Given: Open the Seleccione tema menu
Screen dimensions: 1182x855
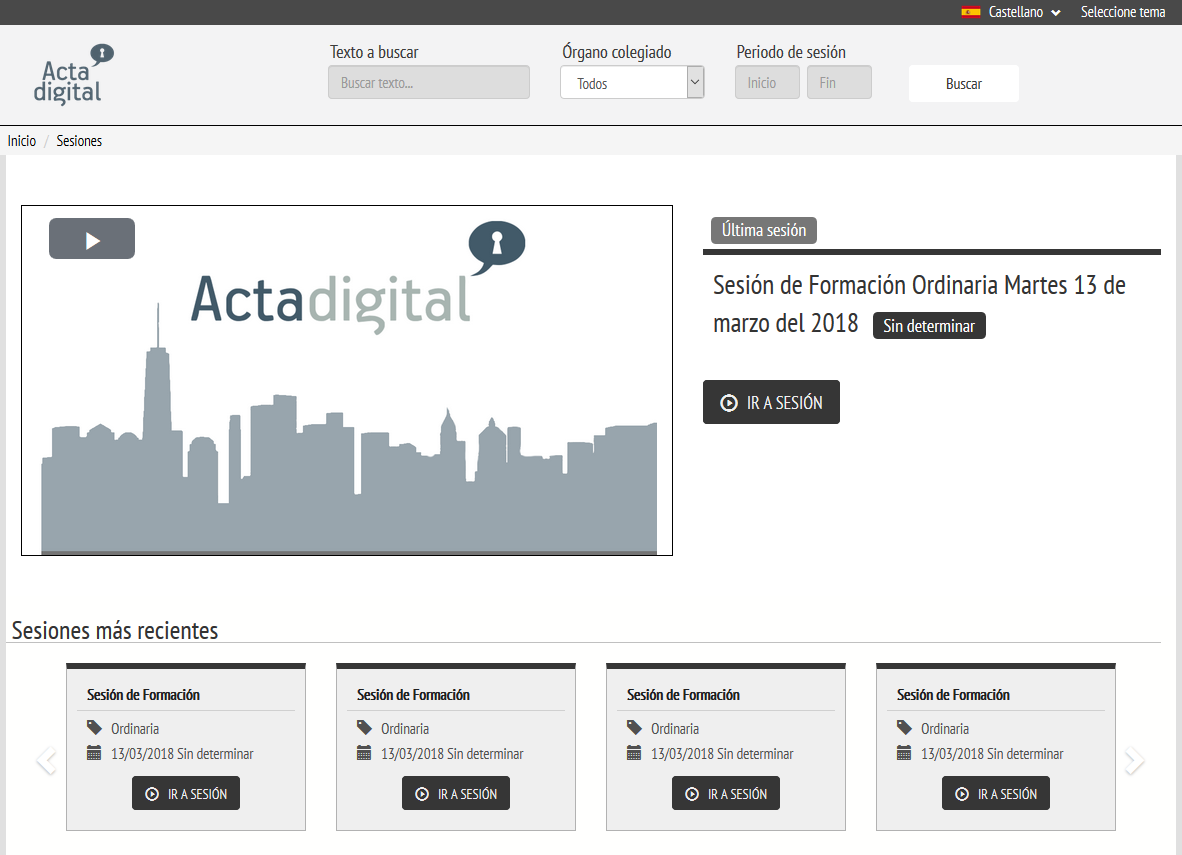Looking at the screenshot, I should 1122,12.
